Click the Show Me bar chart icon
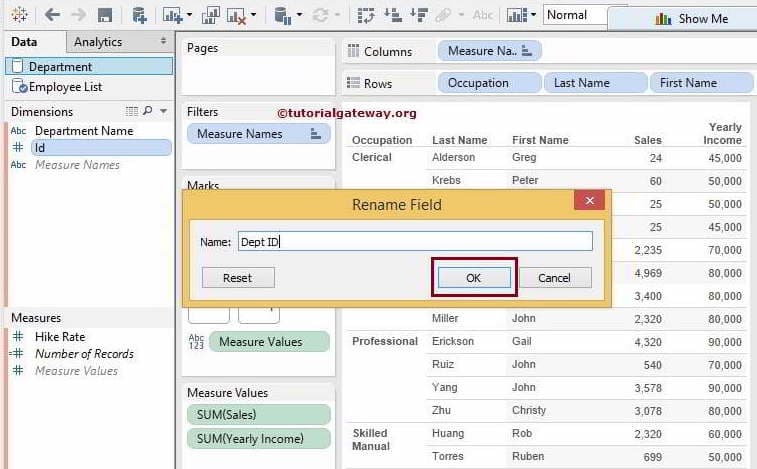The image size is (757, 469). pos(663,19)
